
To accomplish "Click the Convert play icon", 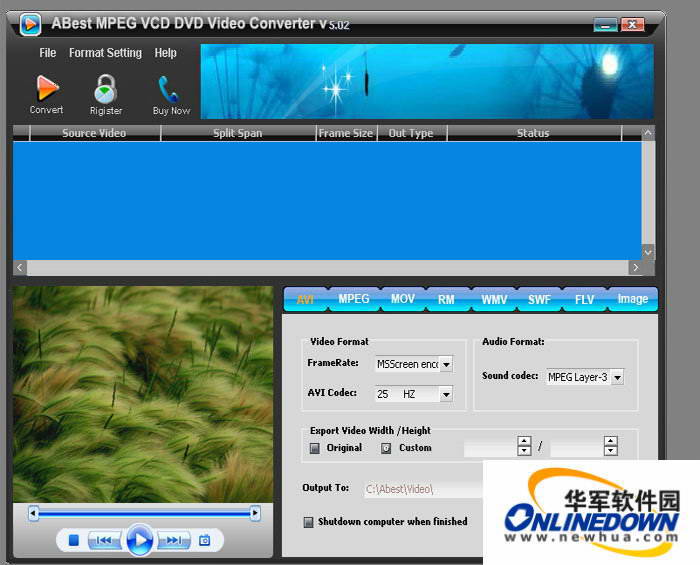I will coord(47,87).
